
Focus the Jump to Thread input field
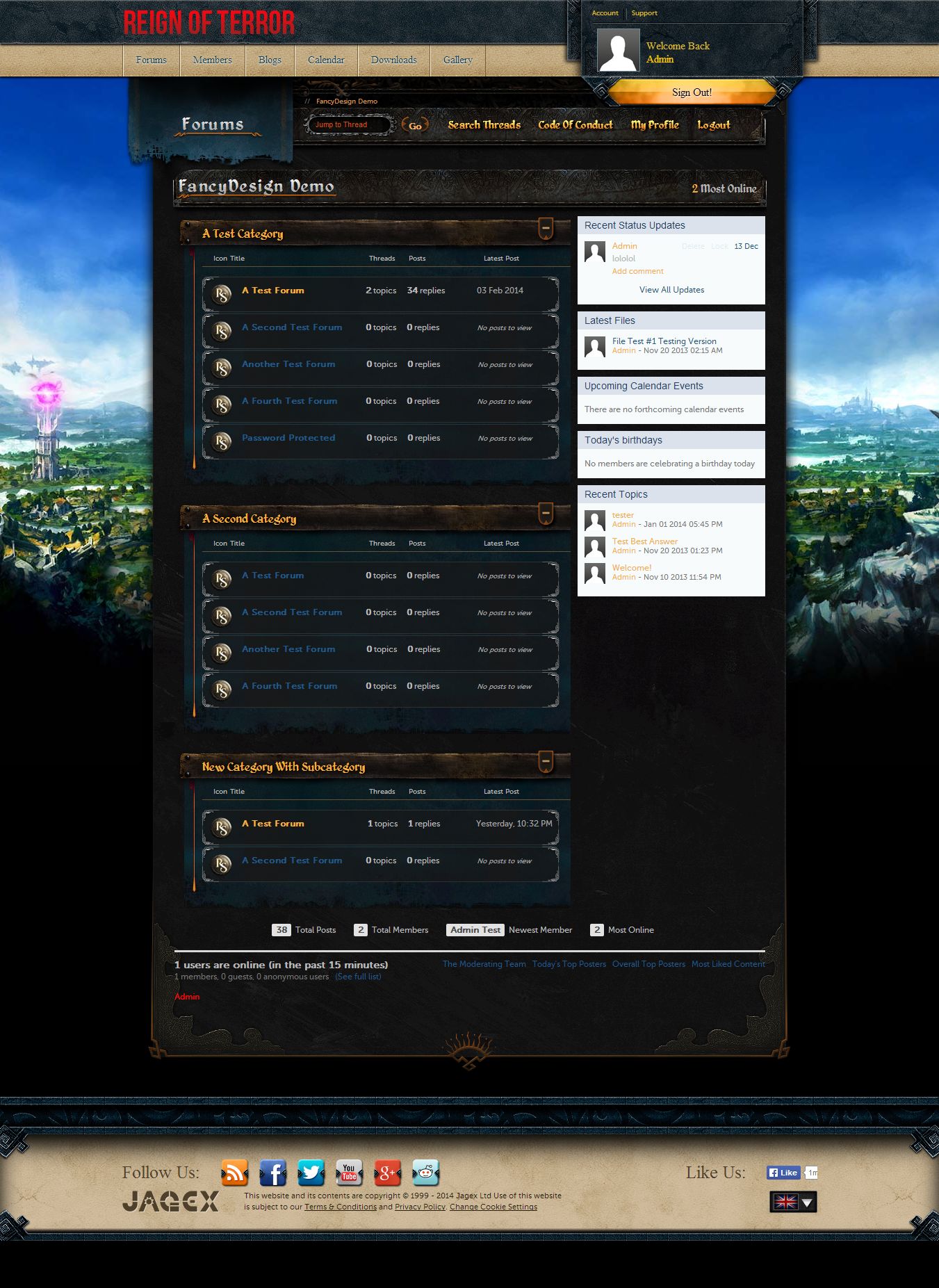tap(350, 125)
